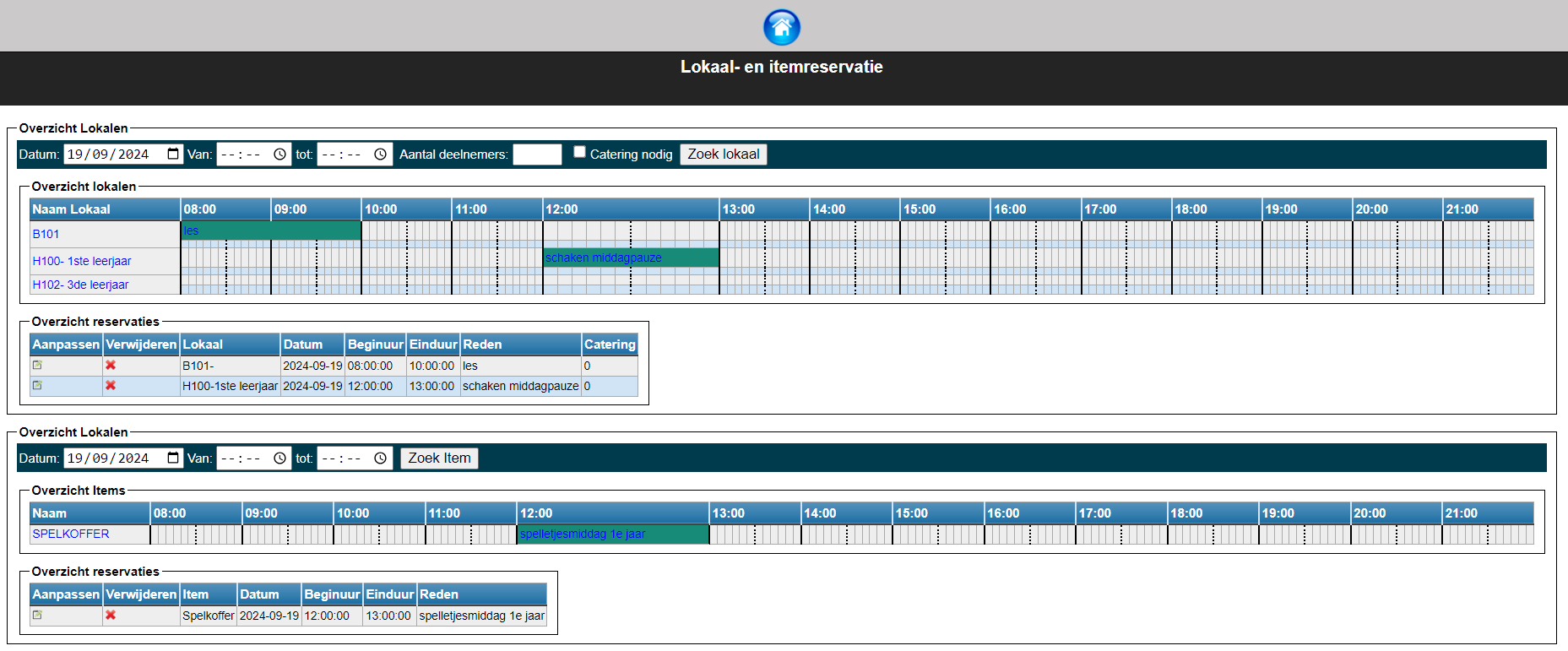Select the 'spelletjesmiddag 1e jaar' timeline block
This screenshot has width=1568, height=651.
[x=613, y=534]
